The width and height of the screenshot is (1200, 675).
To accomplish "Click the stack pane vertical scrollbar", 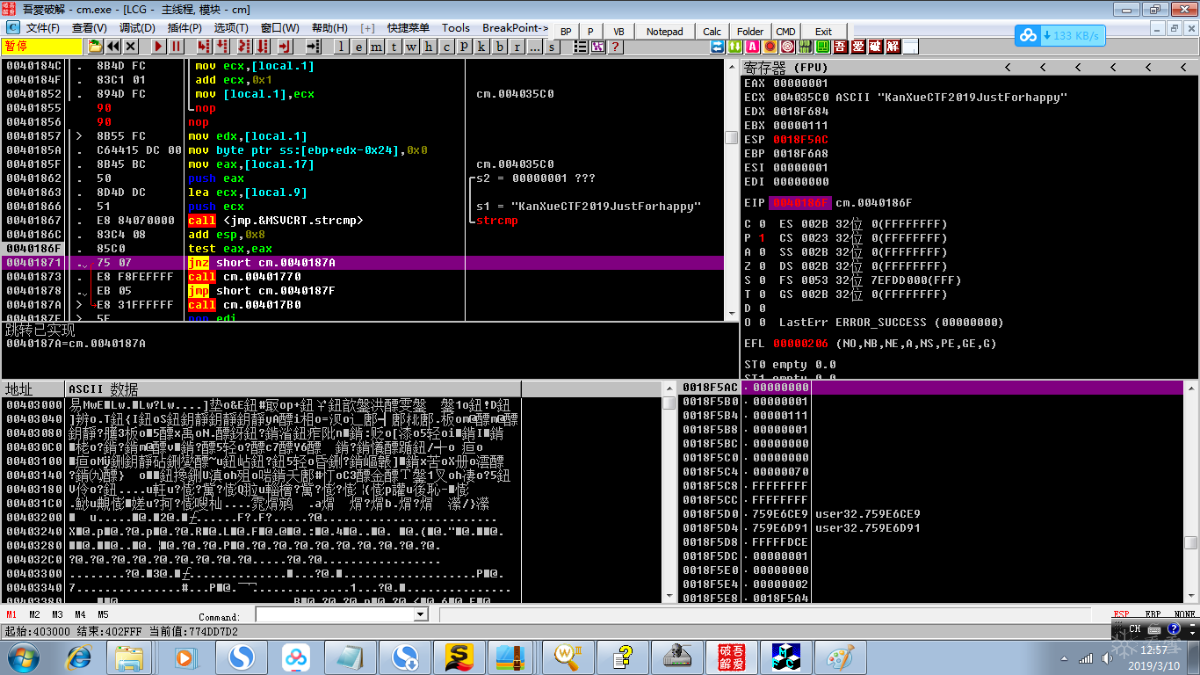I will (x=1191, y=492).
